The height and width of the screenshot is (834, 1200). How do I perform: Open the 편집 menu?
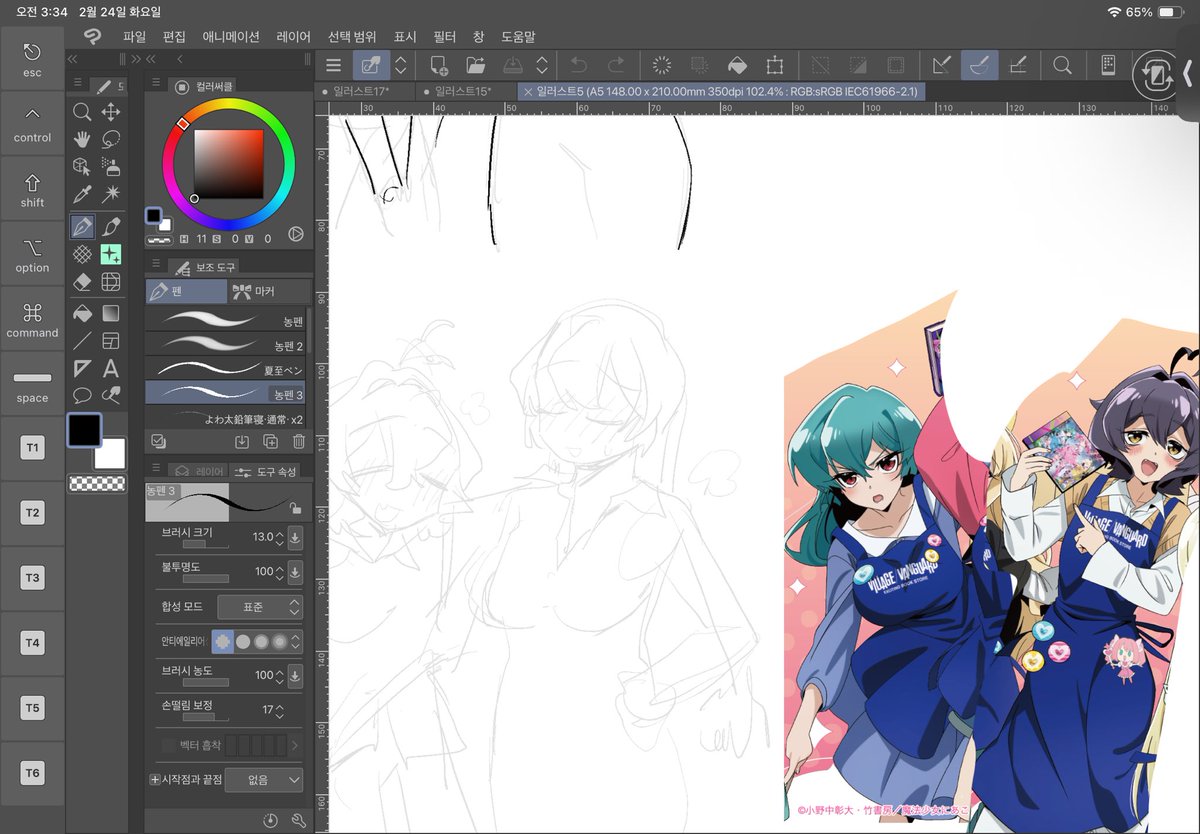point(174,37)
